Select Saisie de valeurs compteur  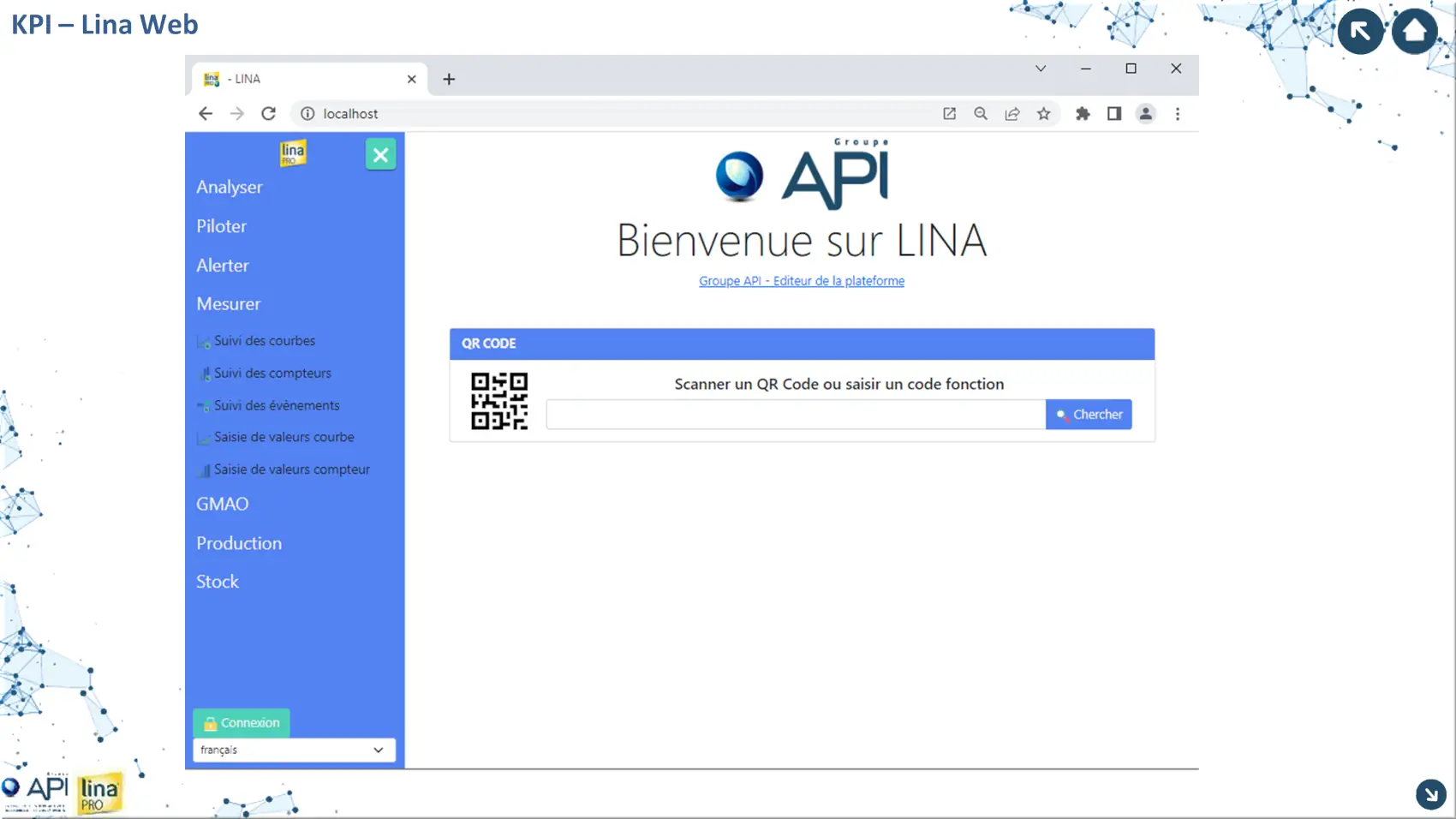tap(291, 469)
